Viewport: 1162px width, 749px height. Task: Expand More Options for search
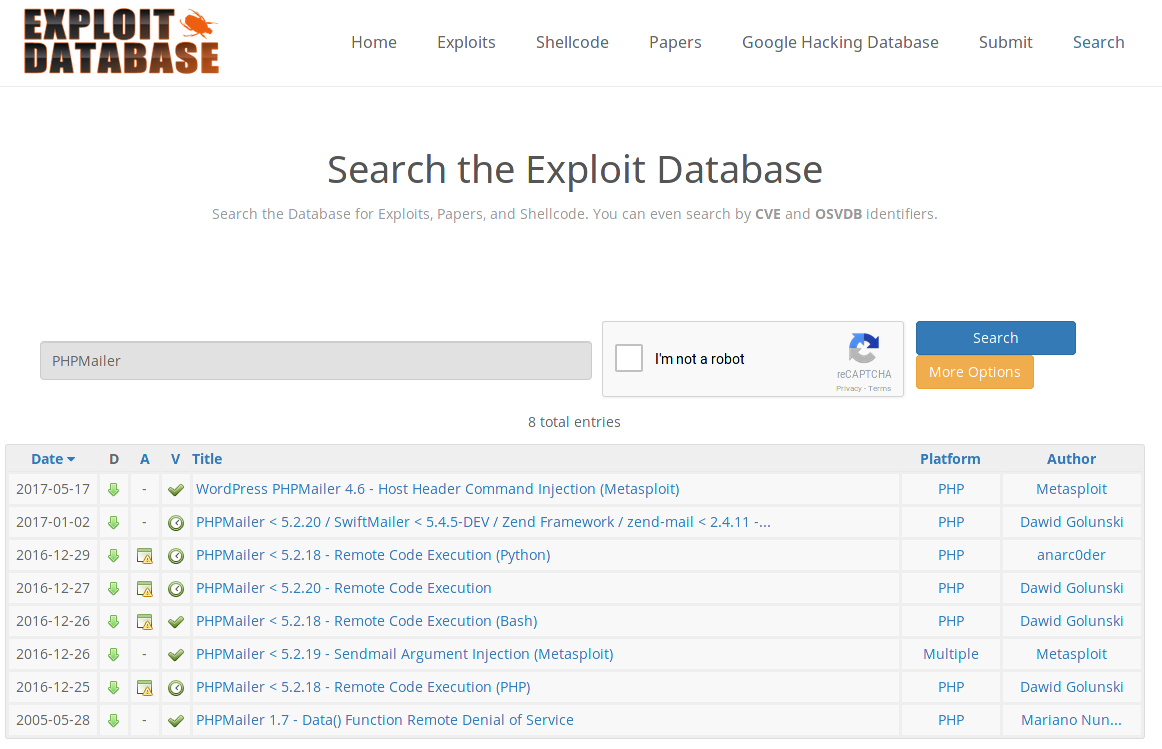tap(975, 372)
